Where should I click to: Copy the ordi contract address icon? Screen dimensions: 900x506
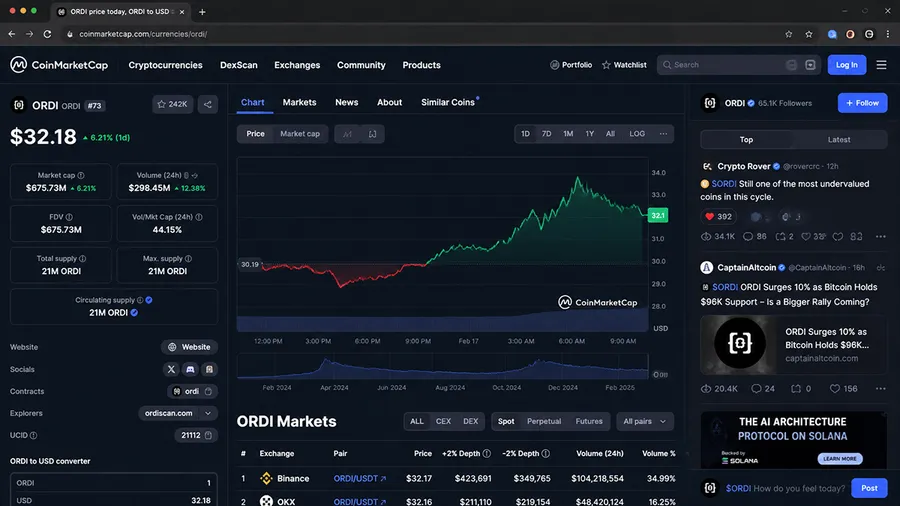tap(208, 391)
